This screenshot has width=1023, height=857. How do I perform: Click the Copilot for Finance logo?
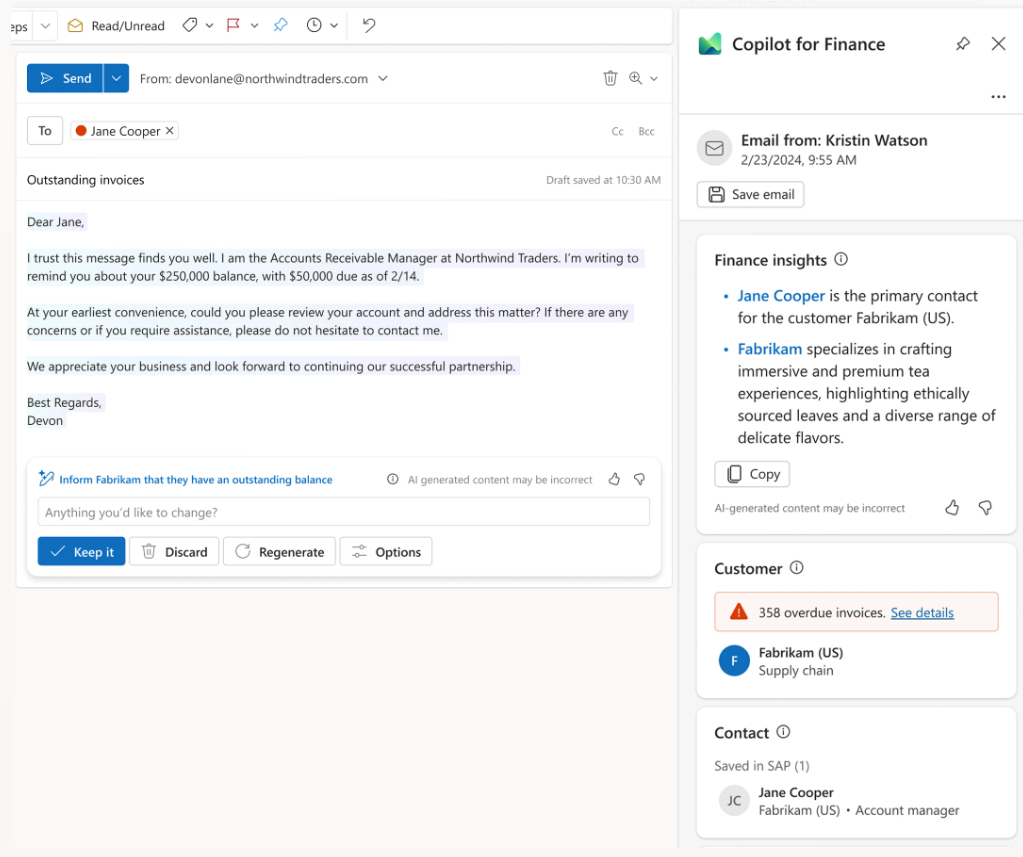(710, 44)
